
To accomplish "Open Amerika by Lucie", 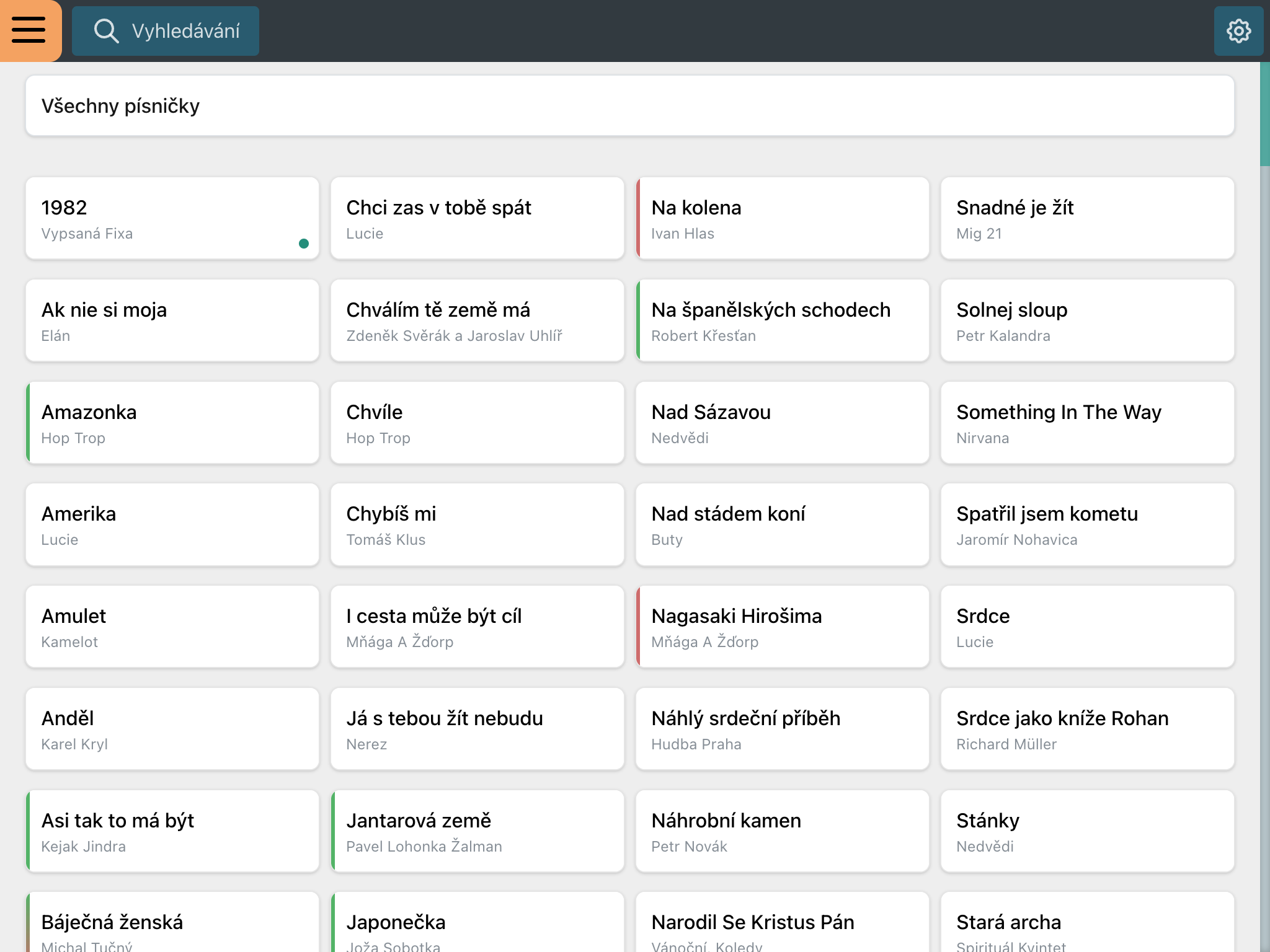I will [x=172, y=524].
